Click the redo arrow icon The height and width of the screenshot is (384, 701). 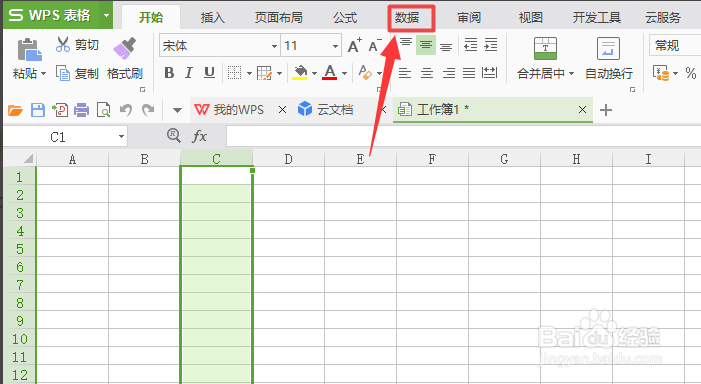[148, 110]
